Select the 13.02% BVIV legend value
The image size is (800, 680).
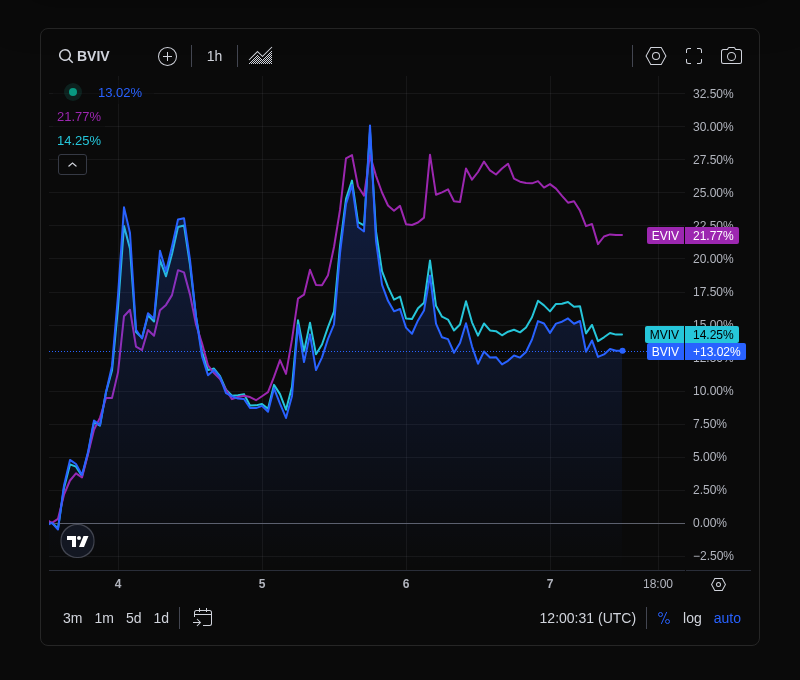click(x=120, y=93)
